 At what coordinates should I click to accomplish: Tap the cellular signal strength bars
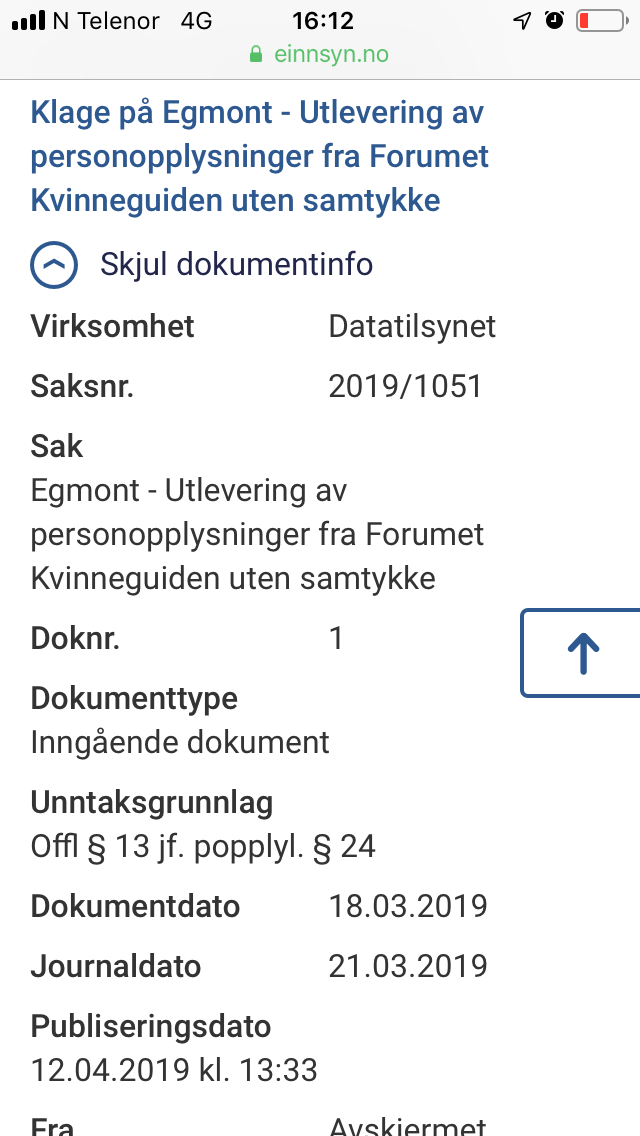(29, 22)
